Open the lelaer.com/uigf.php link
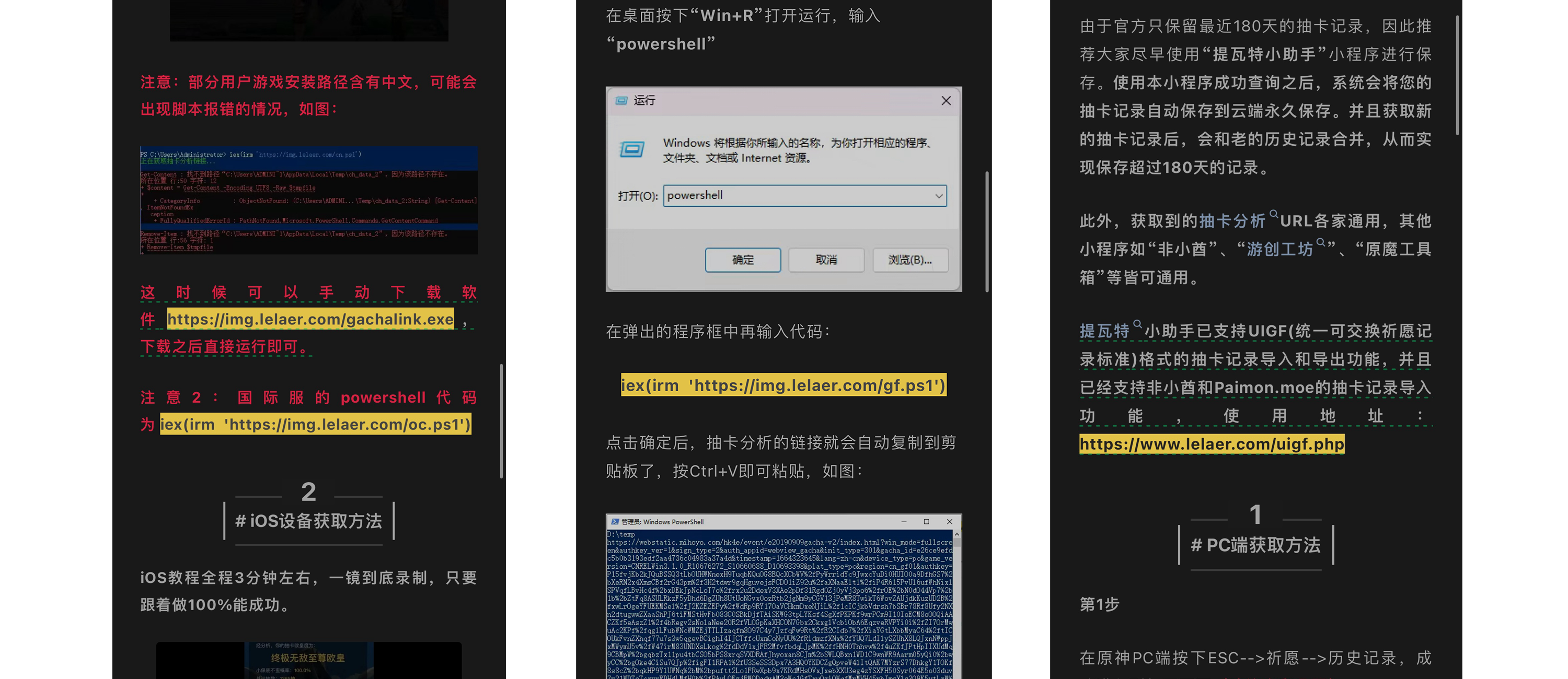Screen dimensions: 1568x679 tap(1212, 444)
